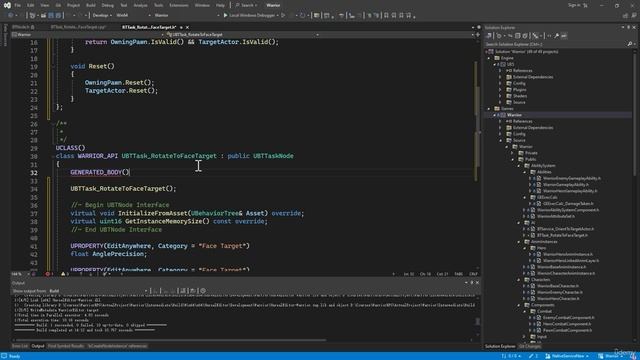Click the Save All toolbar icon
640x360 pixels.
(58, 16)
